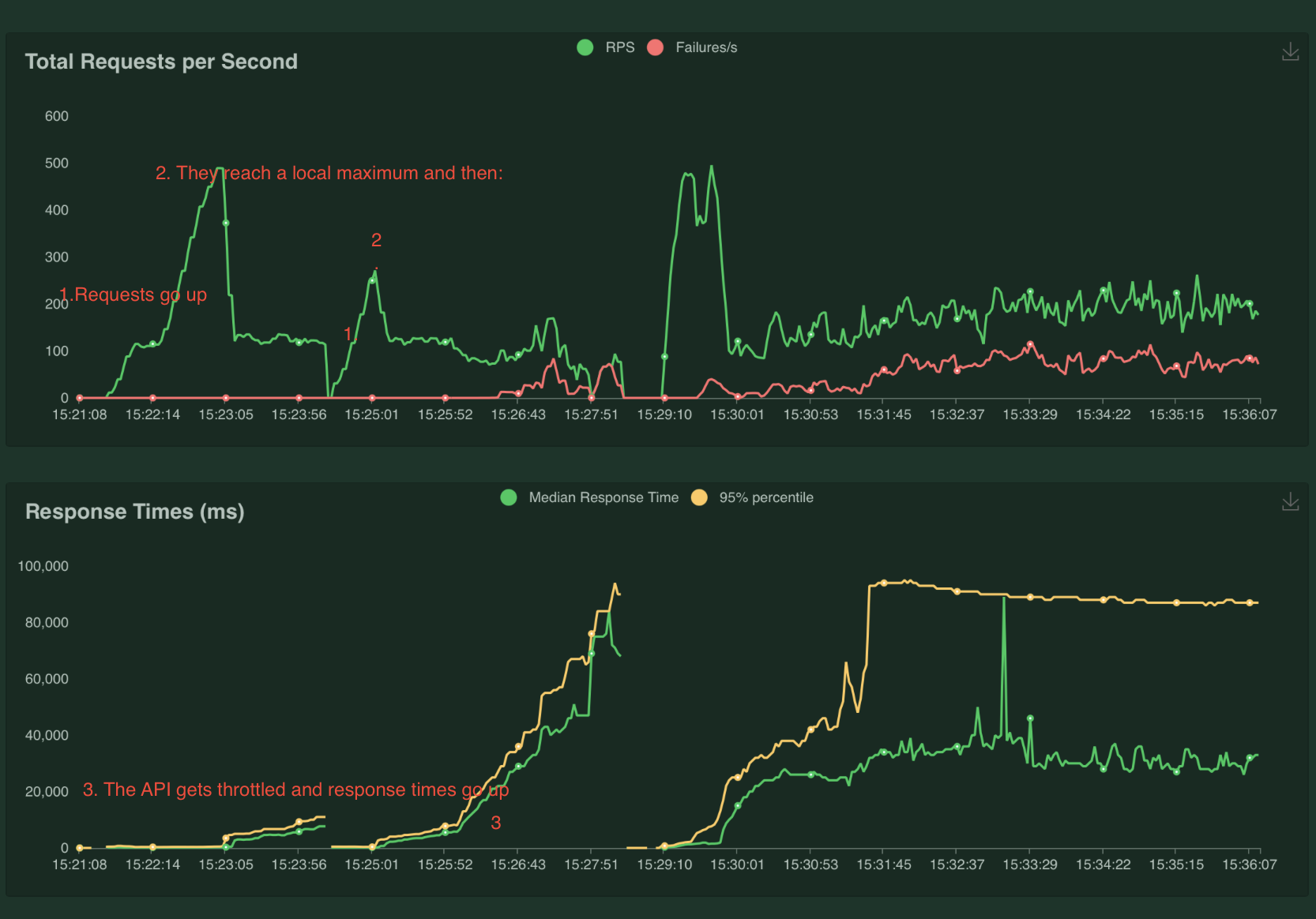Click the green RPS legend color dot

pos(585,47)
